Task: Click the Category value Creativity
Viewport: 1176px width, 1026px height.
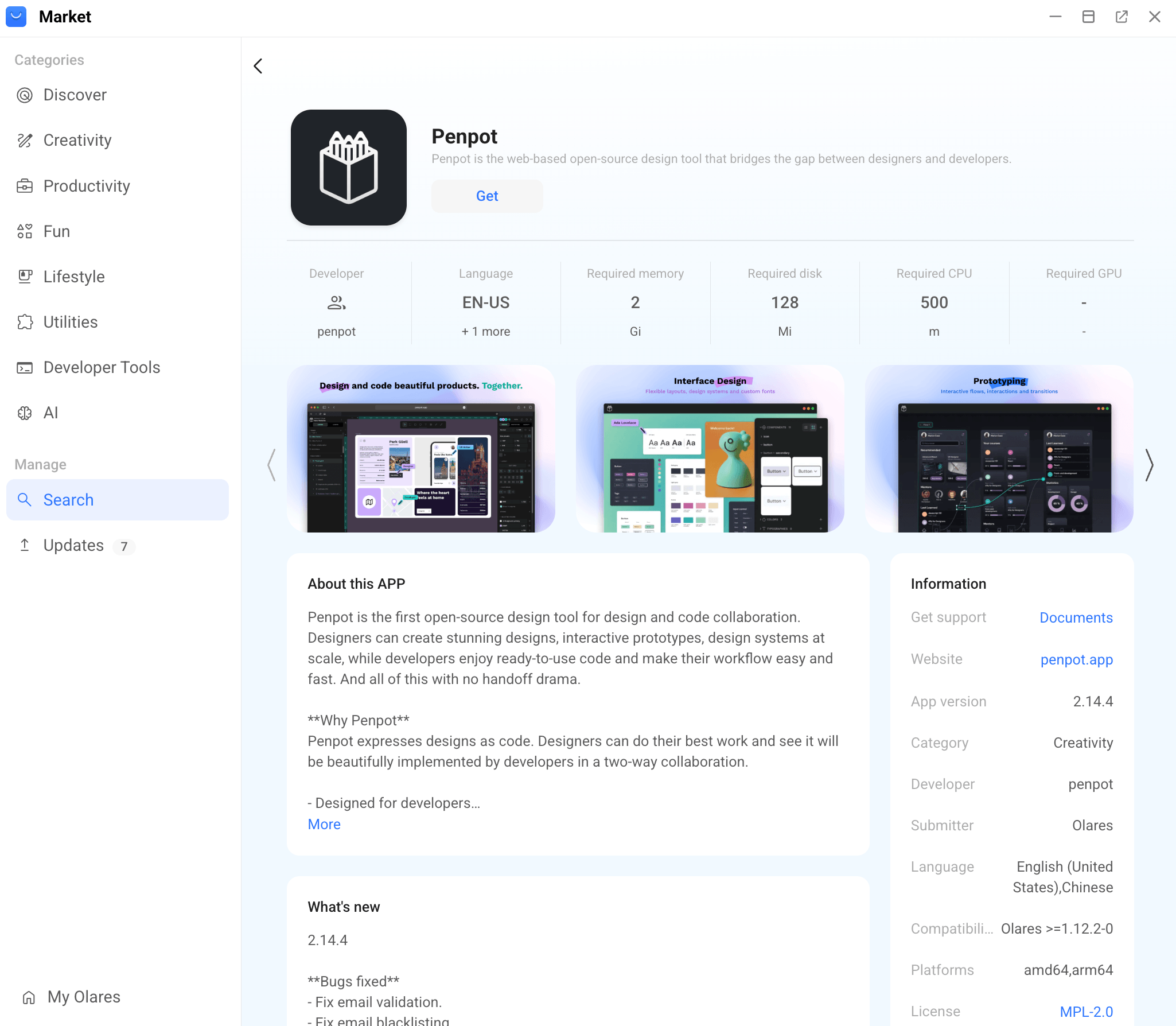Action: (x=1083, y=743)
